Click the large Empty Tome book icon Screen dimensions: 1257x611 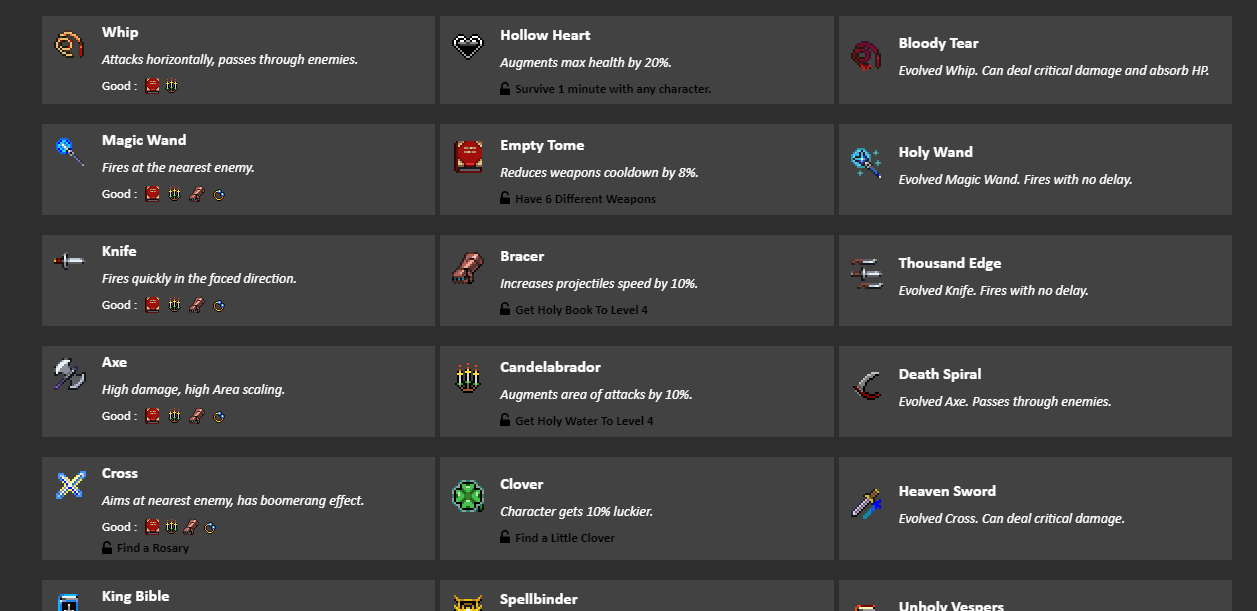468,157
